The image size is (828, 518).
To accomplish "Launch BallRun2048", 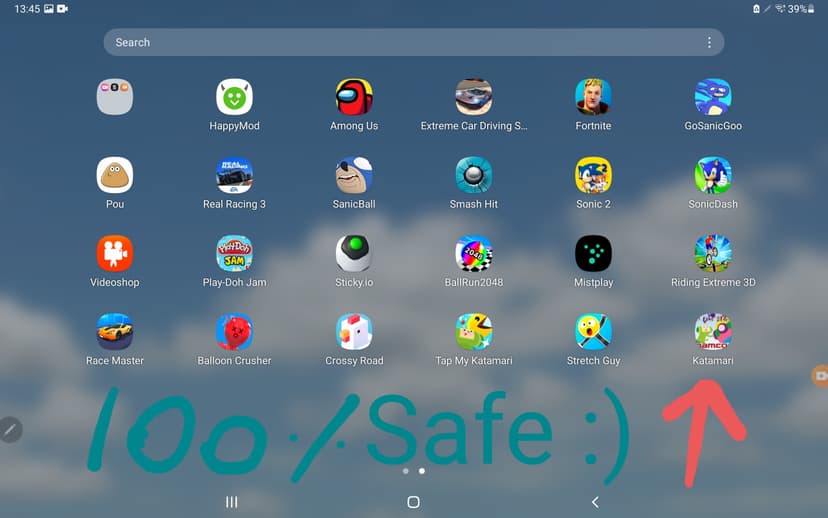I will click(474, 253).
